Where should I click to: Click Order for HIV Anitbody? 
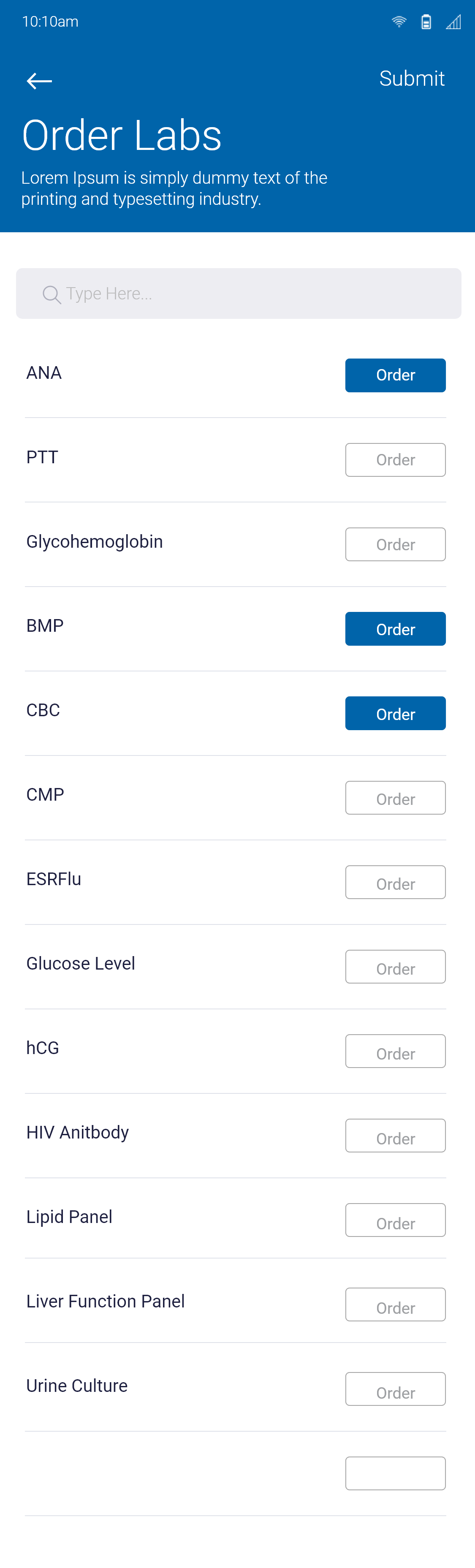click(x=395, y=1136)
